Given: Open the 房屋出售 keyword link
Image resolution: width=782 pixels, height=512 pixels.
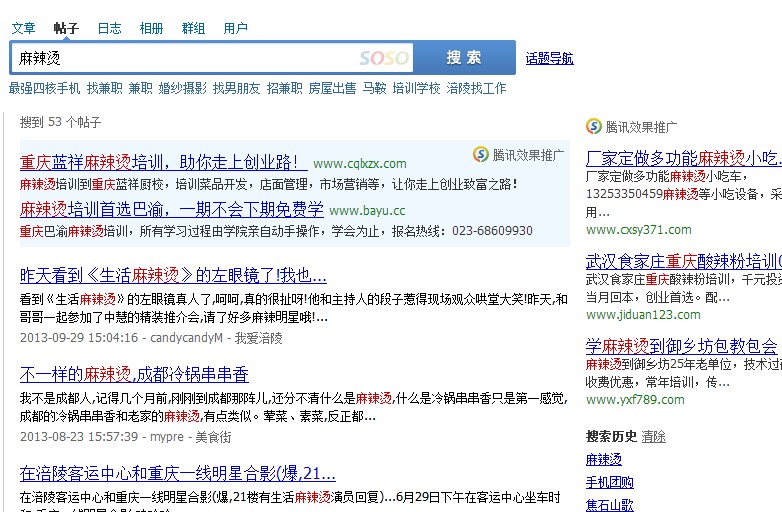Looking at the screenshot, I should coord(332,88).
